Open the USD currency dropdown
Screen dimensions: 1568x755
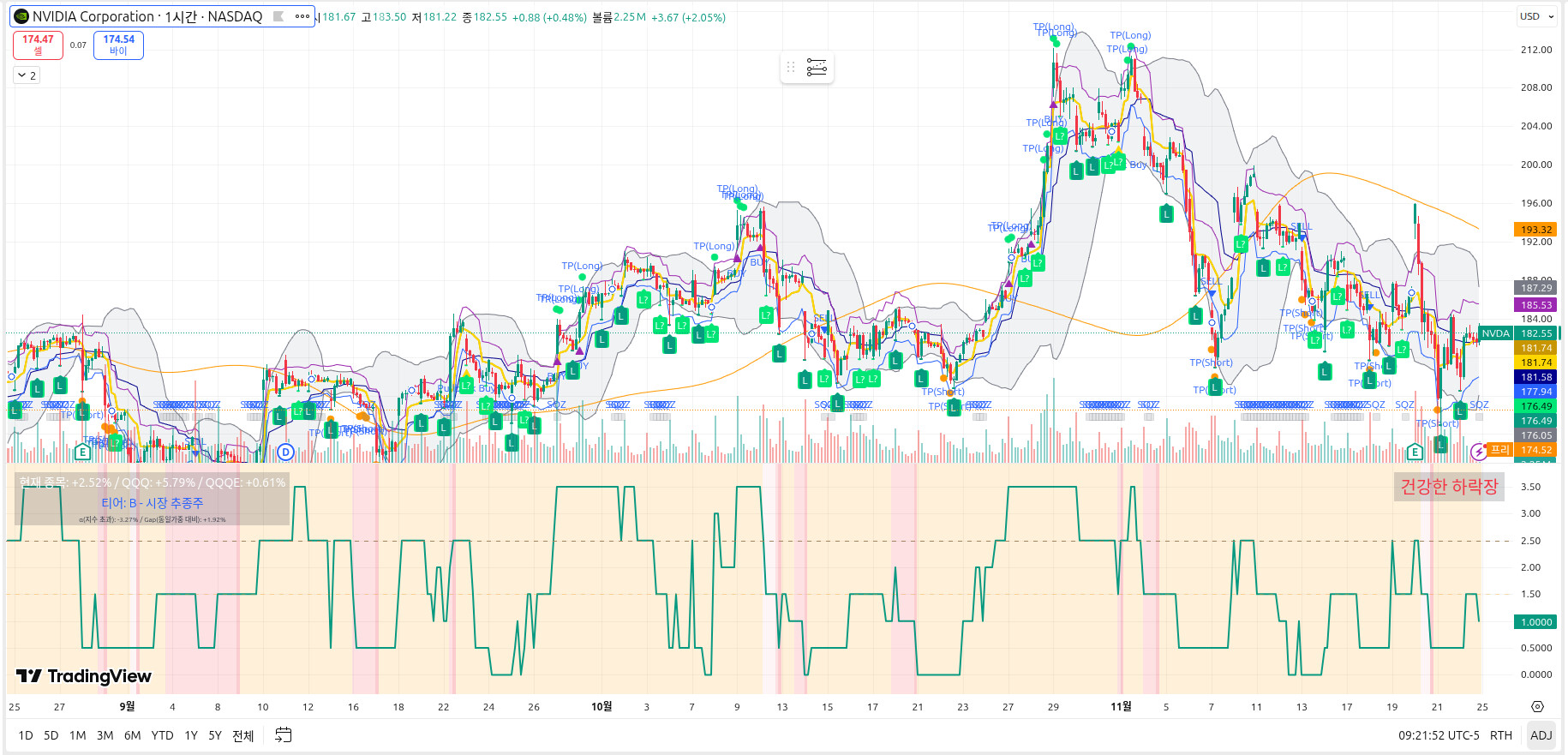coord(1537,16)
